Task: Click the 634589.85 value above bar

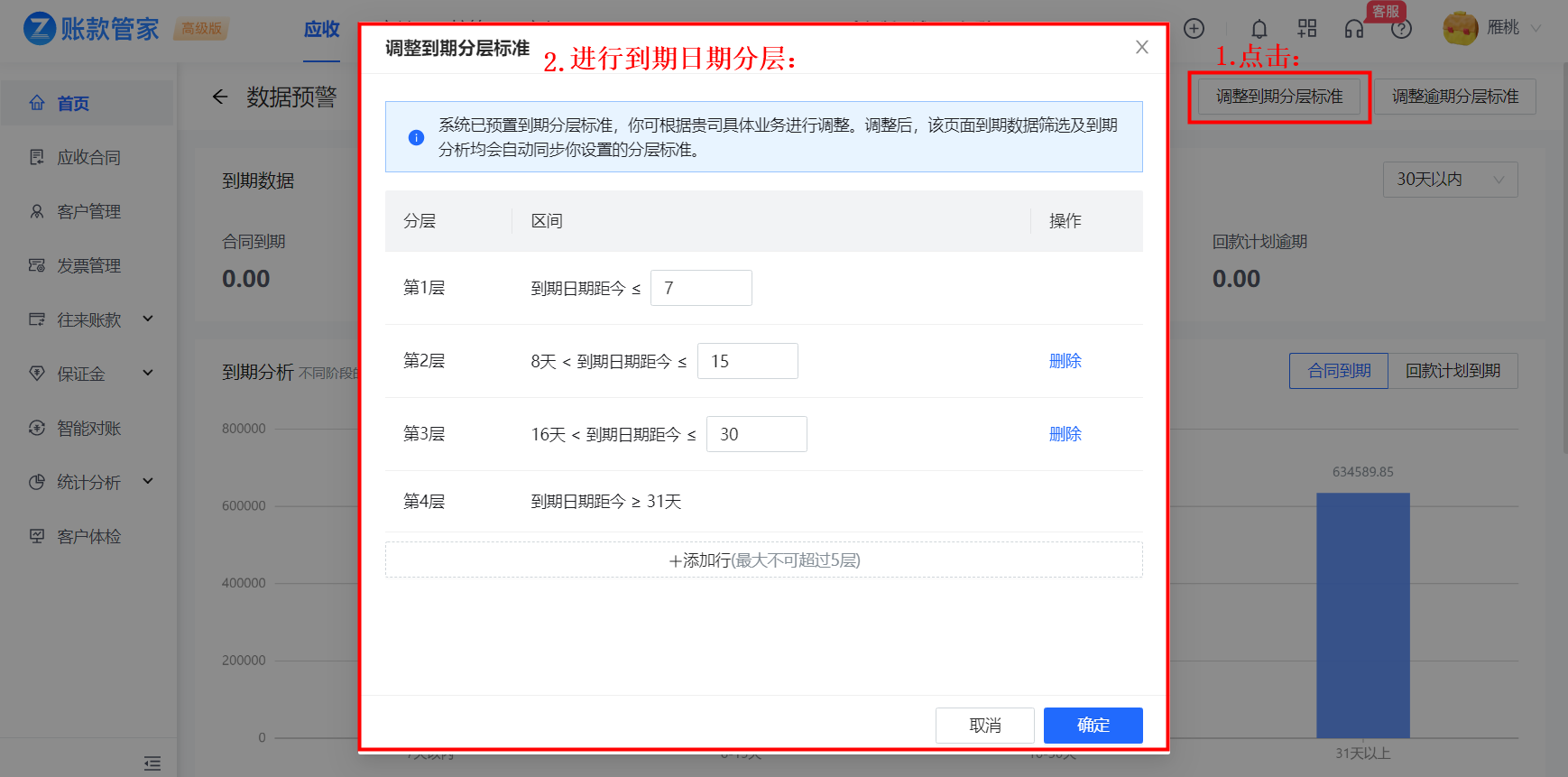Action: coord(1362,472)
